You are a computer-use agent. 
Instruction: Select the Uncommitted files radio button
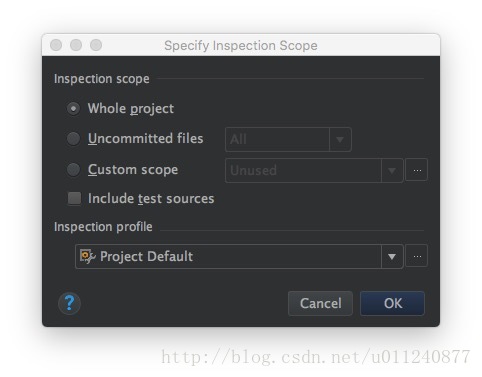(x=73, y=138)
